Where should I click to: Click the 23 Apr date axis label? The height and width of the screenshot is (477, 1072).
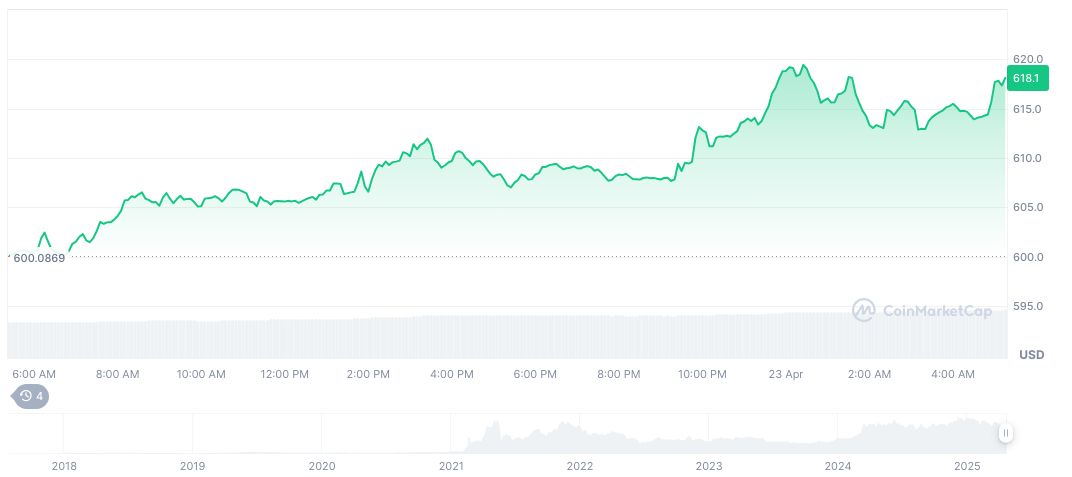[x=785, y=374]
